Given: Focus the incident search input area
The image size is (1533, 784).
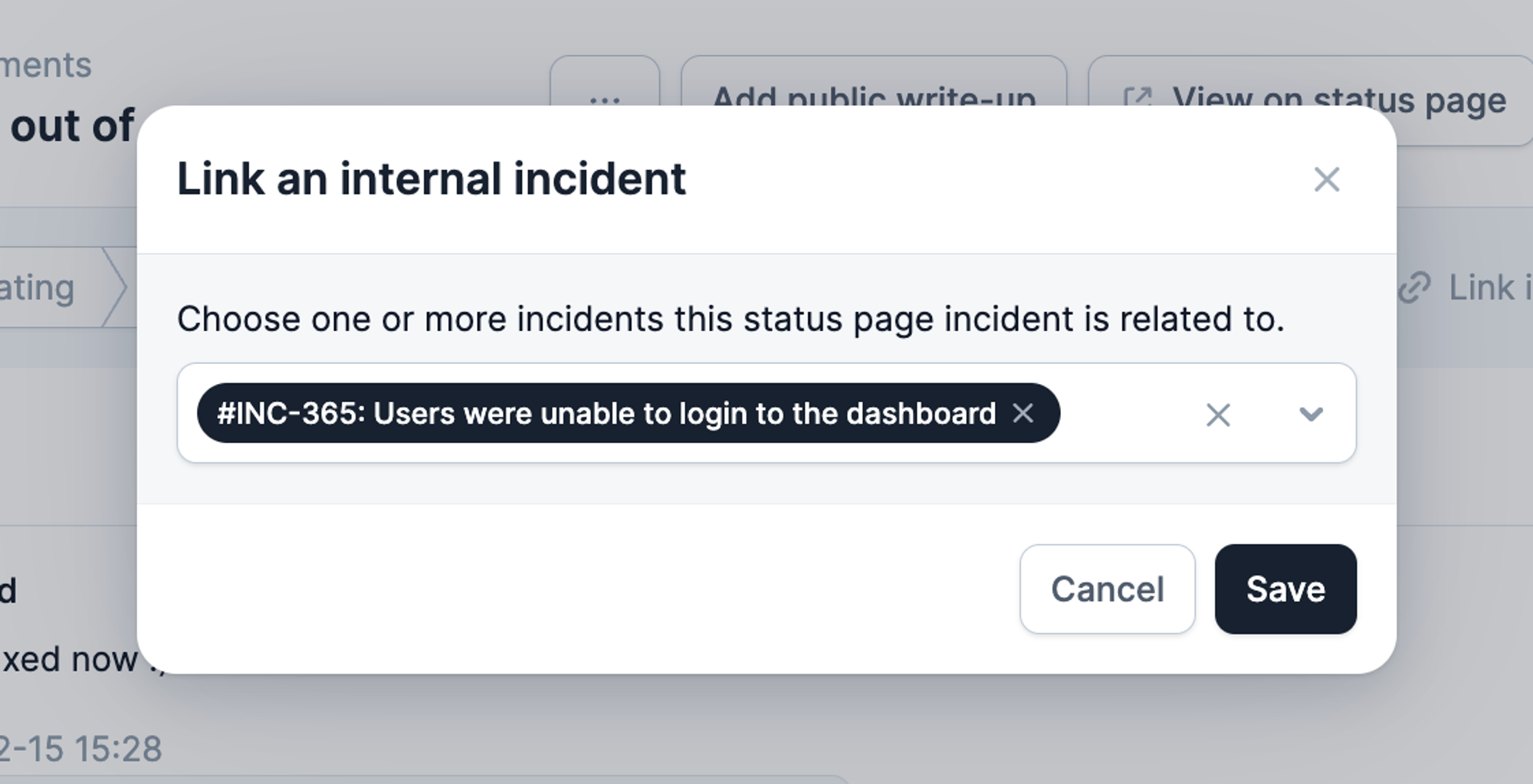Looking at the screenshot, I should (x=1123, y=413).
